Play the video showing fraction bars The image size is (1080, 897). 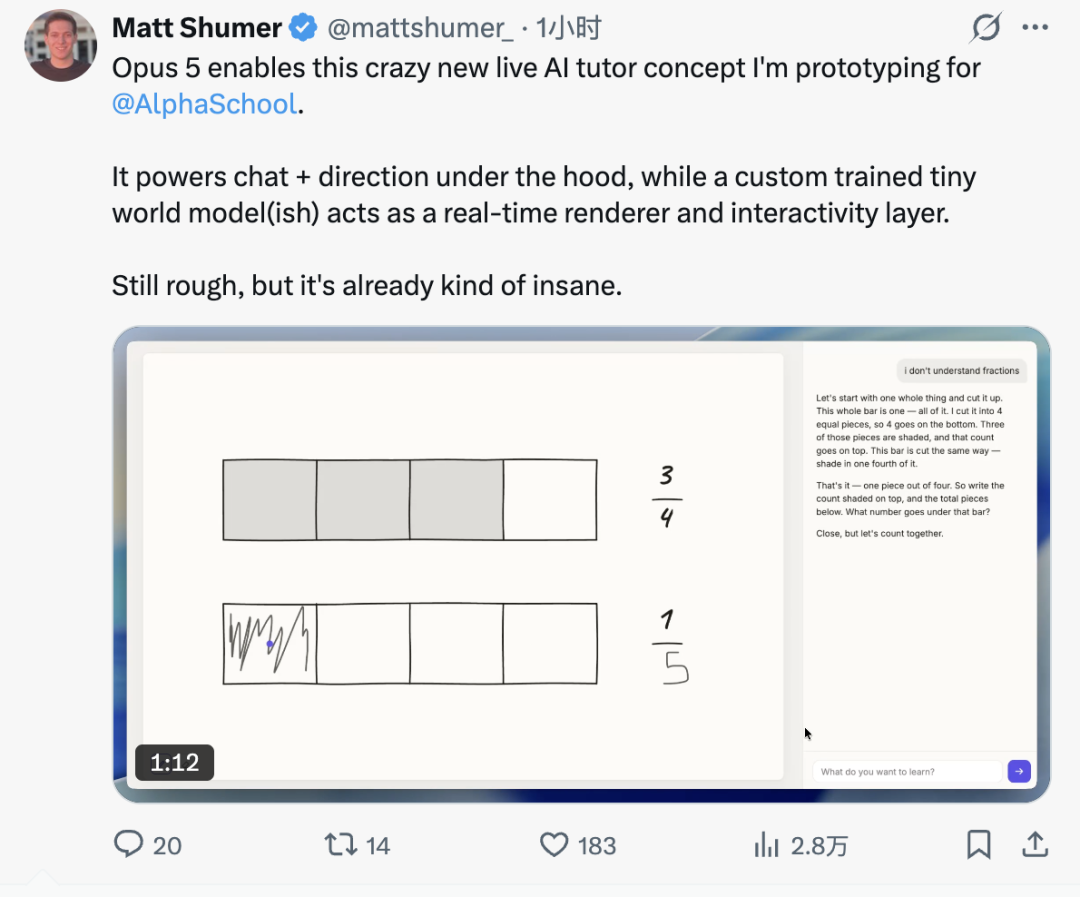pyautogui.click(x=581, y=564)
